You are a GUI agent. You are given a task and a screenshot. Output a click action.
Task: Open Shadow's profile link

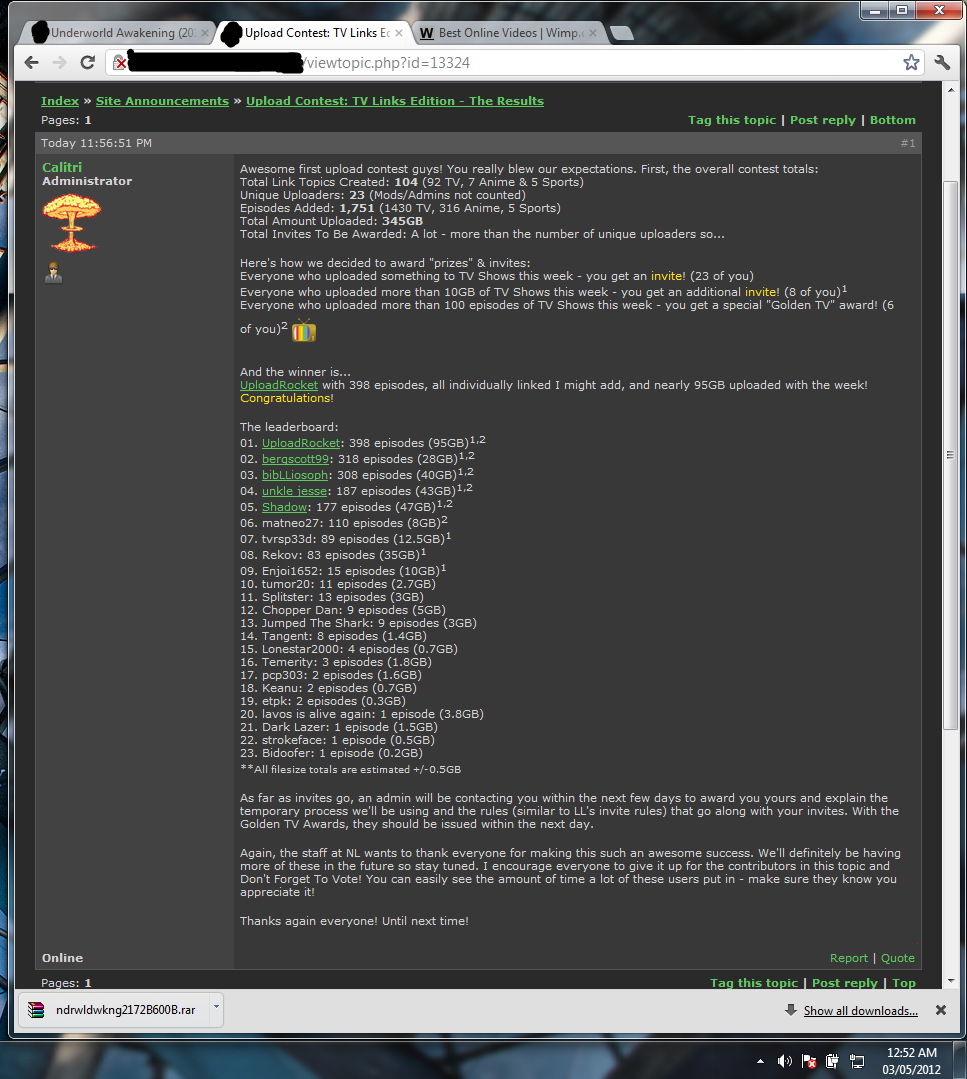click(x=284, y=507)
